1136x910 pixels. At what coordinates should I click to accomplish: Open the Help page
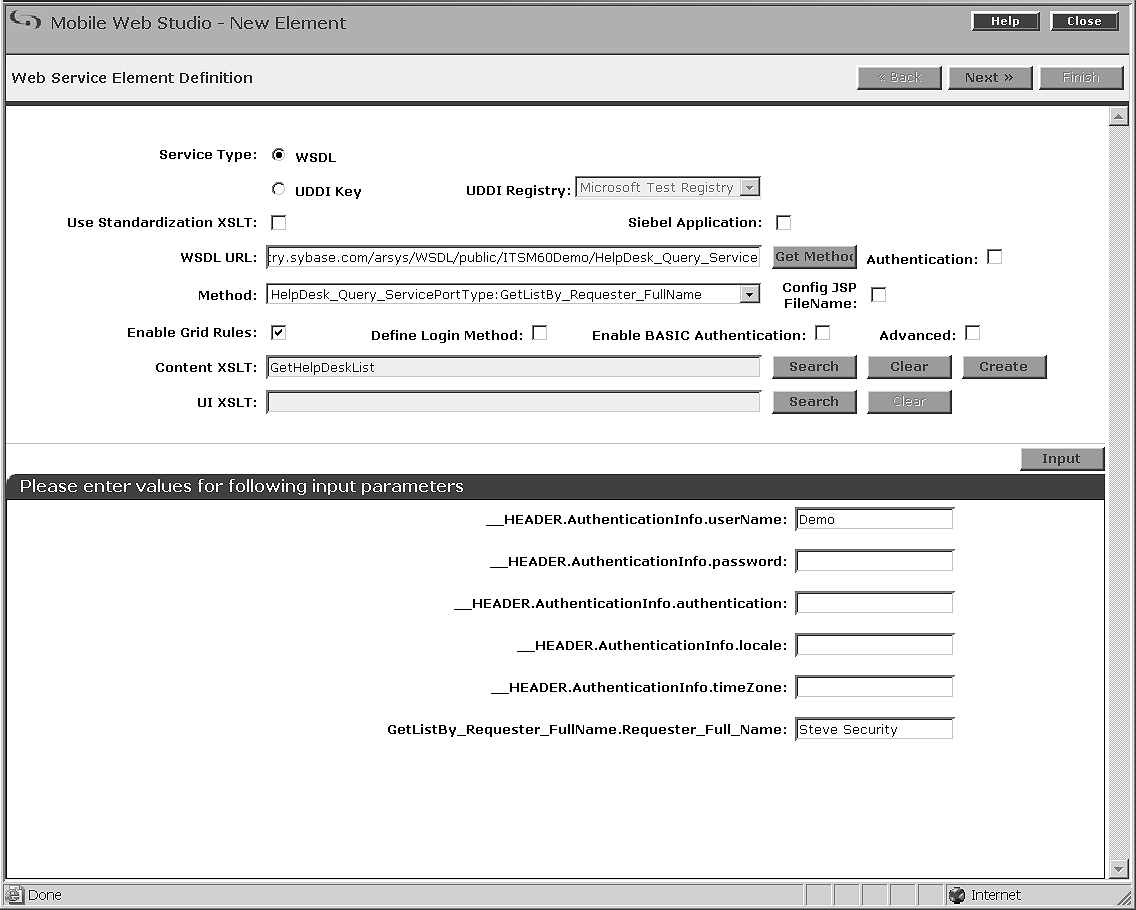[1005, 21]
